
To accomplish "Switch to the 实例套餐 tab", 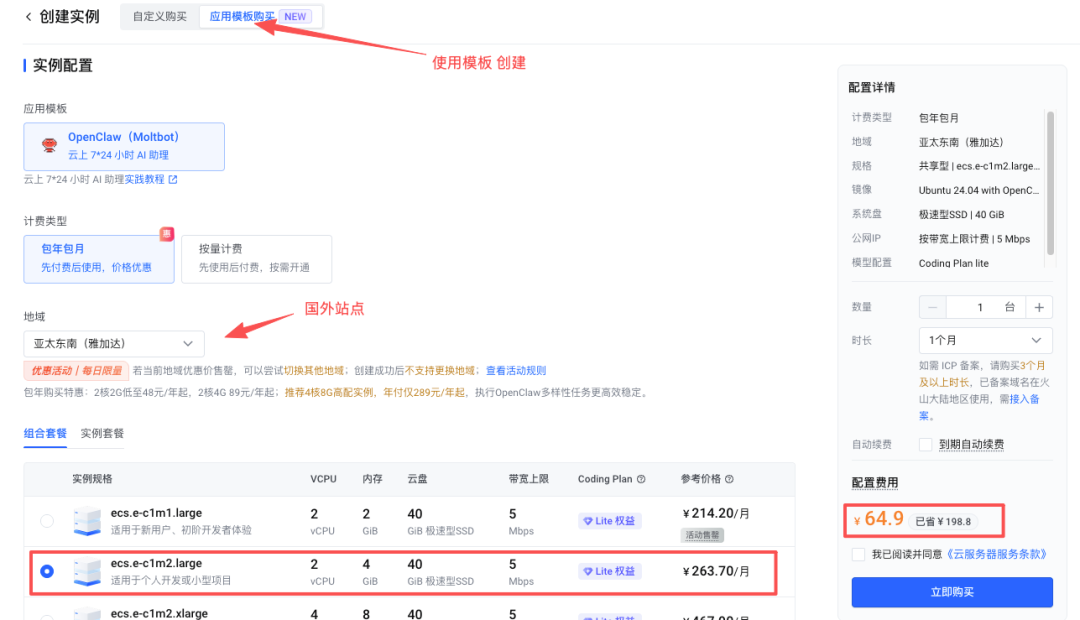I will [x=102, y=433].
